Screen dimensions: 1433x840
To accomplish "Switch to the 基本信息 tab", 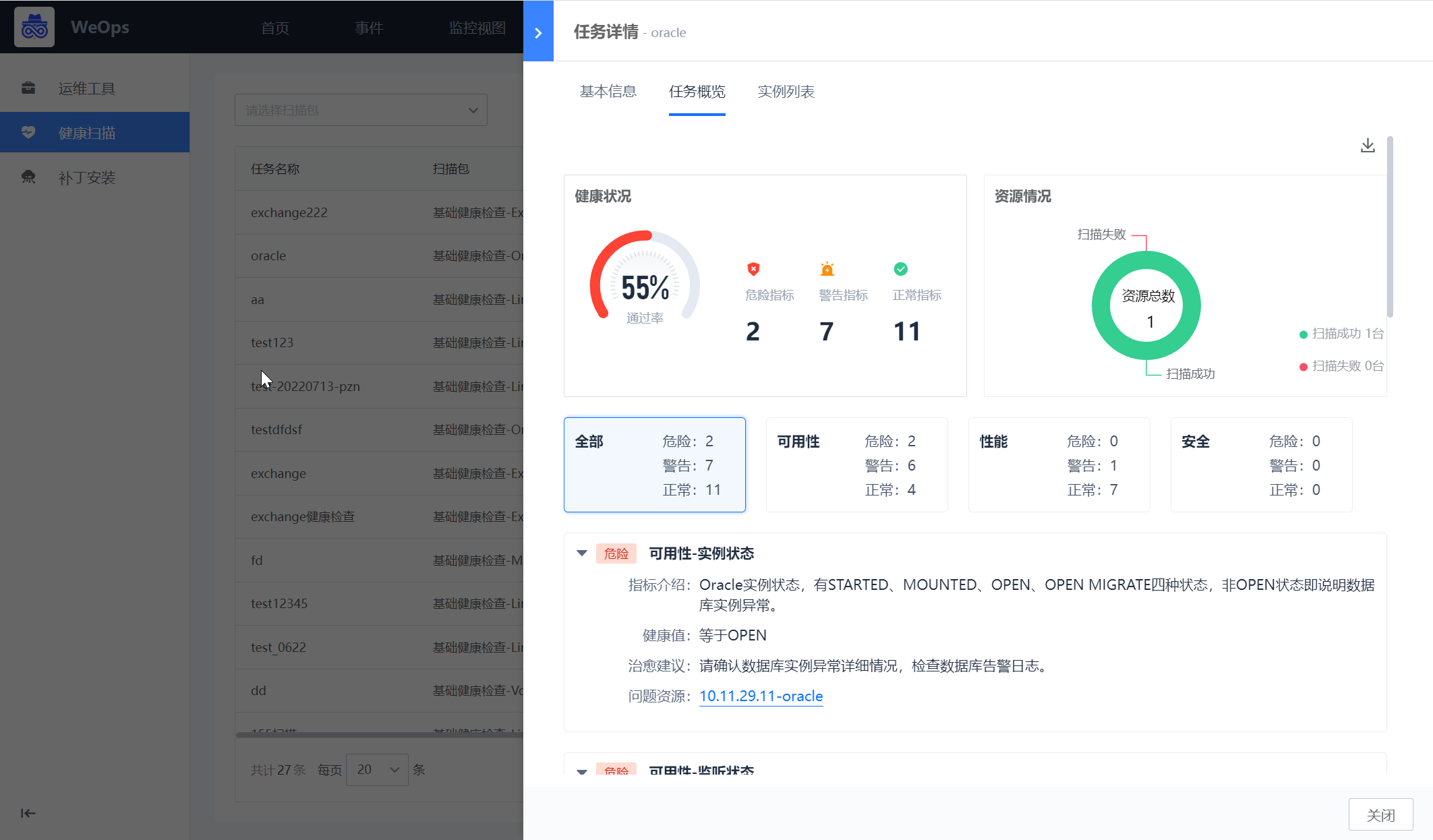I will (608, 92).
